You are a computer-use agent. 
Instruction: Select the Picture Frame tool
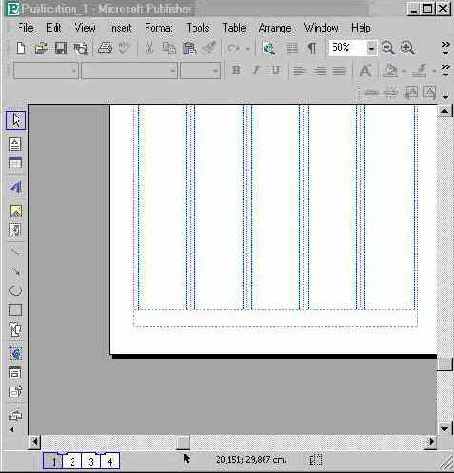(15, 211)
